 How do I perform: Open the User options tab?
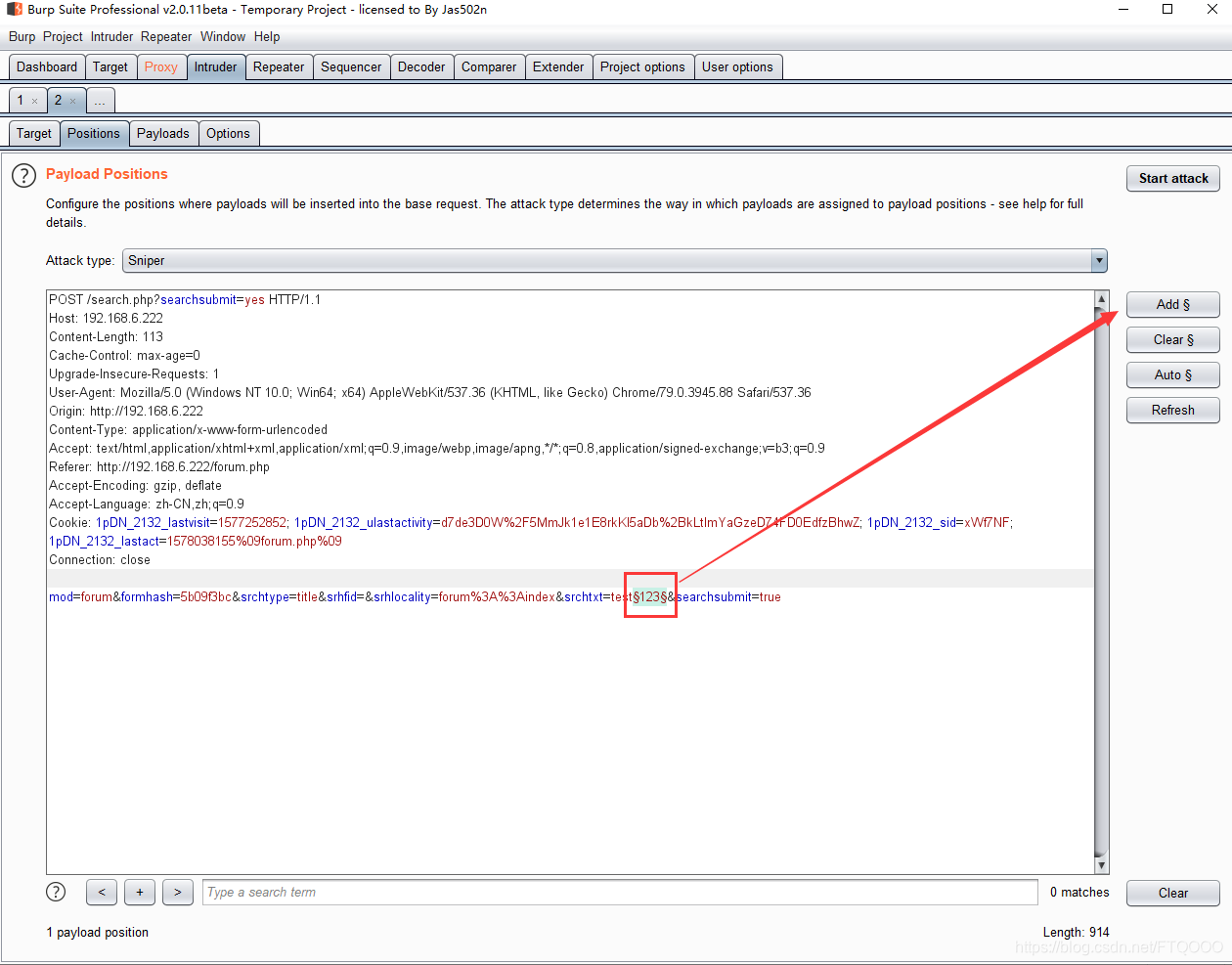[737, 67]
